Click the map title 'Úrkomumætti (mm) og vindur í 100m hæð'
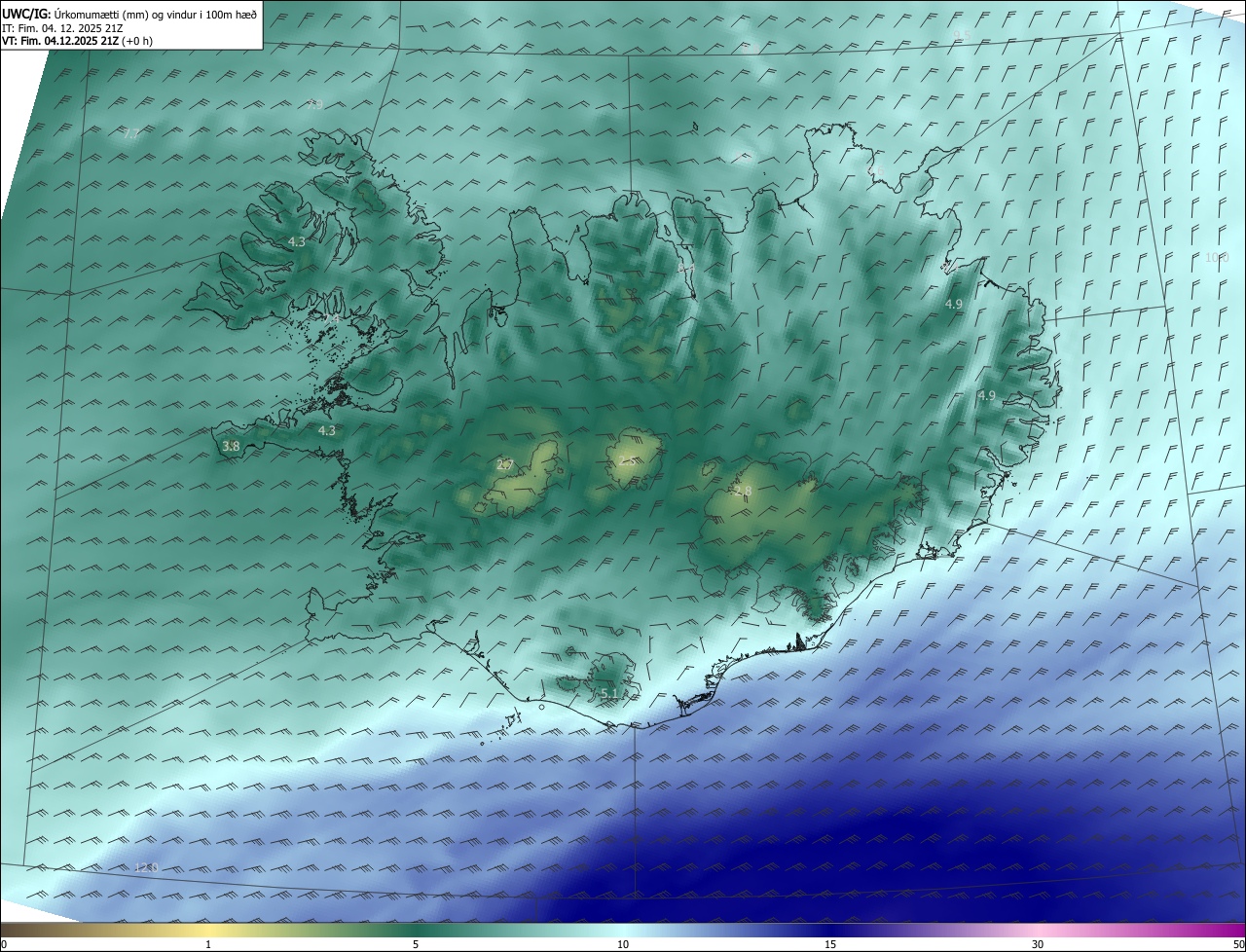The height and width of the screenshot is (952, 1246). point(157,14)
